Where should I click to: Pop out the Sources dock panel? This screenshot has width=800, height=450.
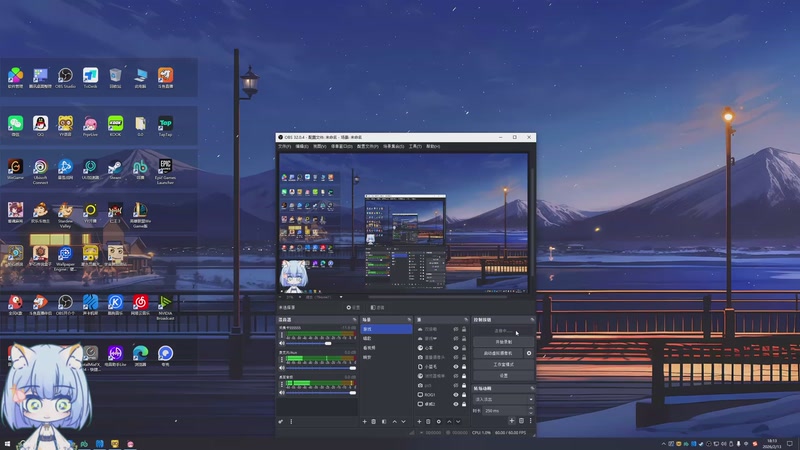(x=466, y=319)
